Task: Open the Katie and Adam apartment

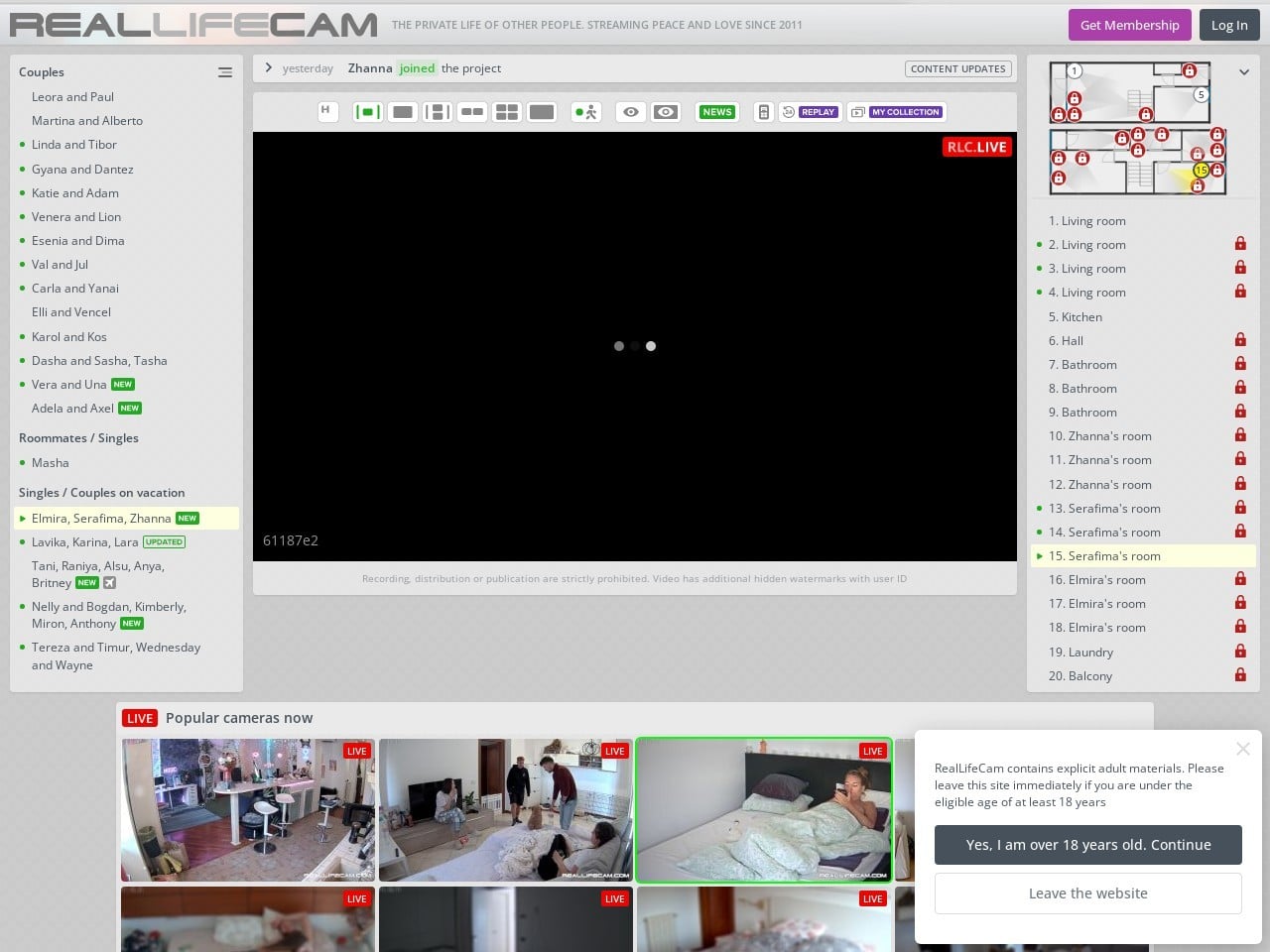Action: point(75,193)
